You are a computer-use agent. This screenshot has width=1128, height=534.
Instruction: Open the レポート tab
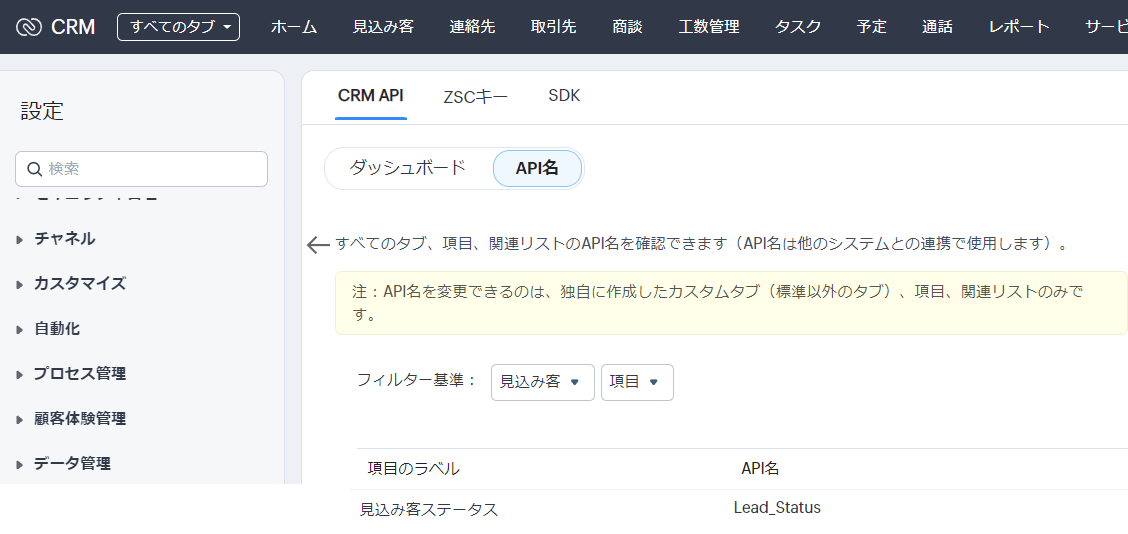(1019, 27)
